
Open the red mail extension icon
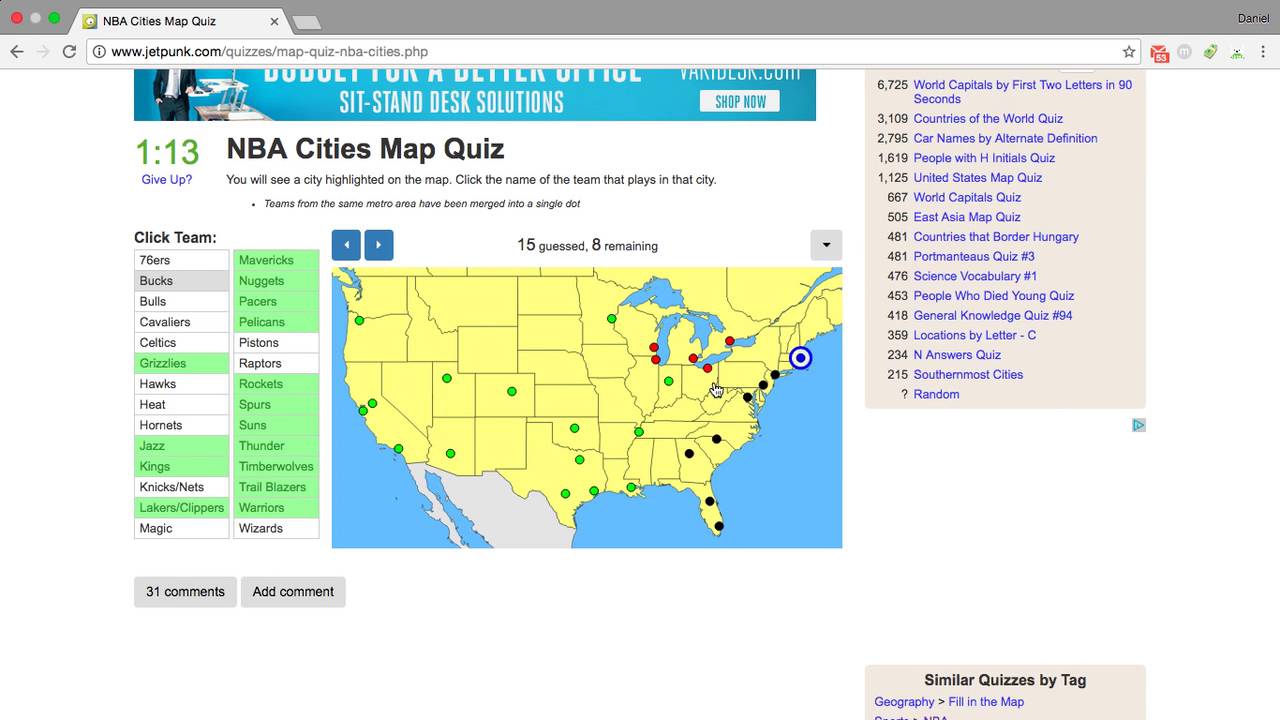pos(1160,52)
